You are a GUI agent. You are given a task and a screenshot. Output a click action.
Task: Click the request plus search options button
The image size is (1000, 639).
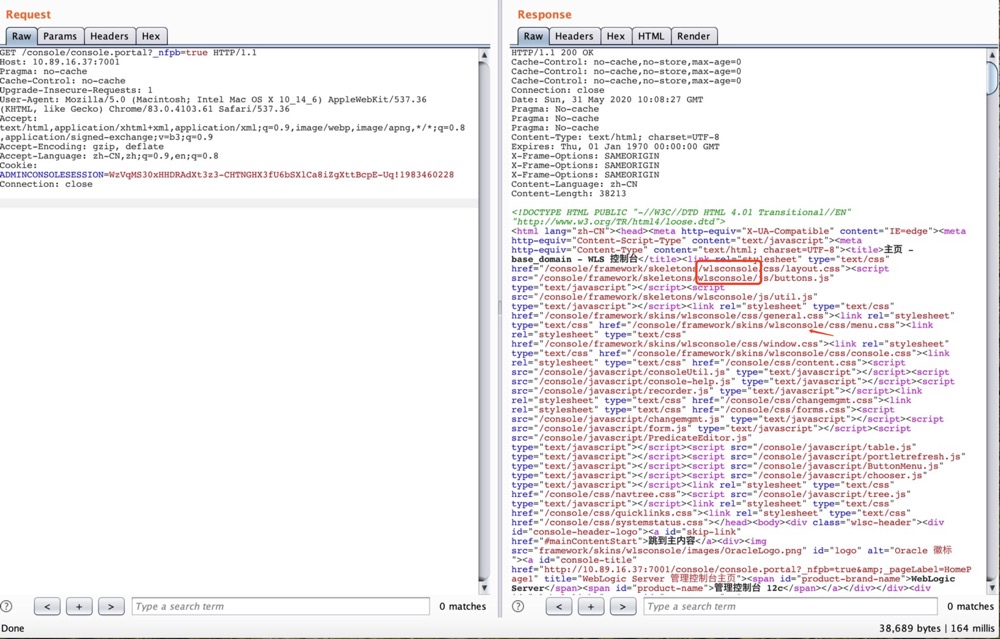click(79, 606)
